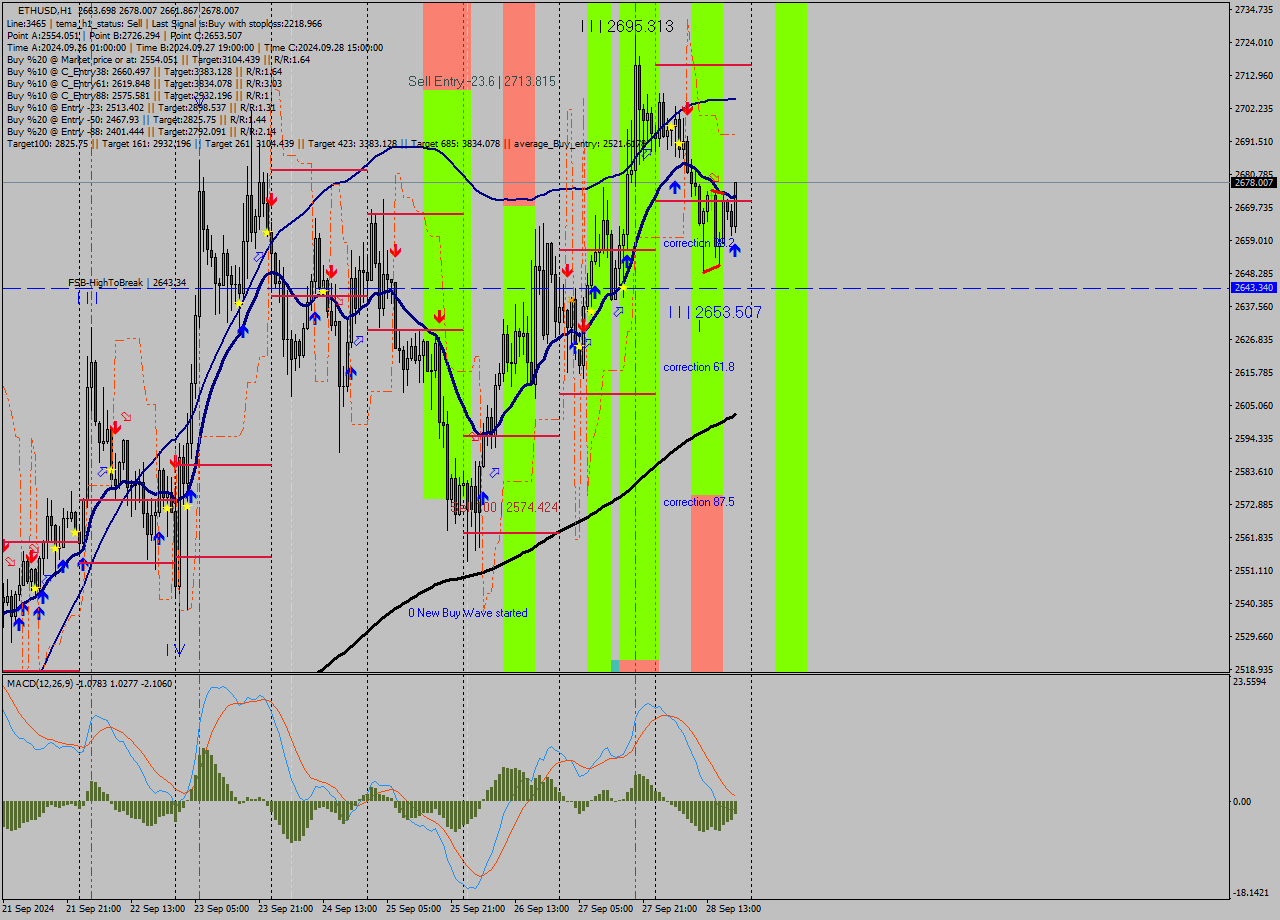Click the 'Point A:2554.051' info line
This screenshot has width=1280, height=920.
[x=124, y=35]
